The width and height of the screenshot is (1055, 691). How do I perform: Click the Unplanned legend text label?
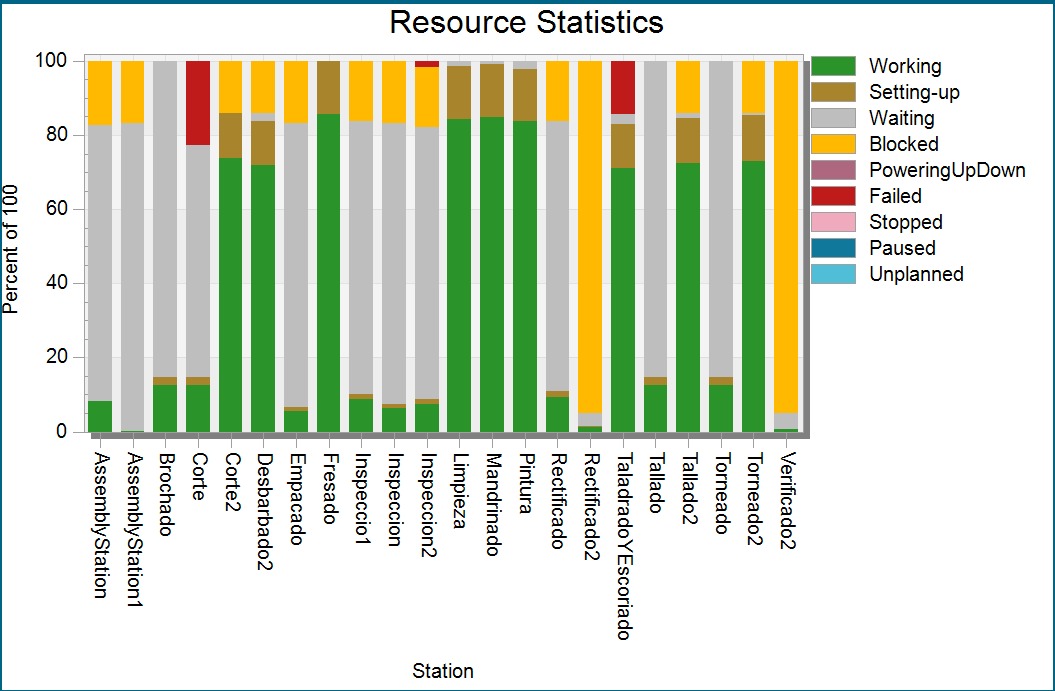[916, 274]
